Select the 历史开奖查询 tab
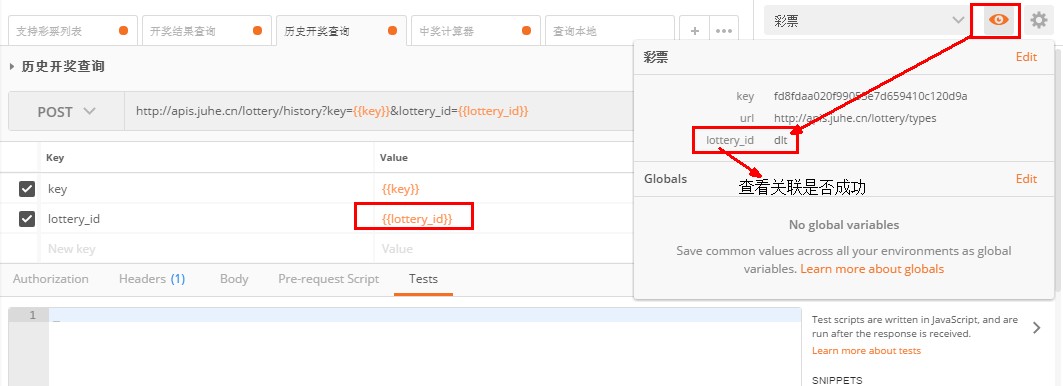Screen dimensions: 1063x386 pyautogui.click(x=341, y=31)
